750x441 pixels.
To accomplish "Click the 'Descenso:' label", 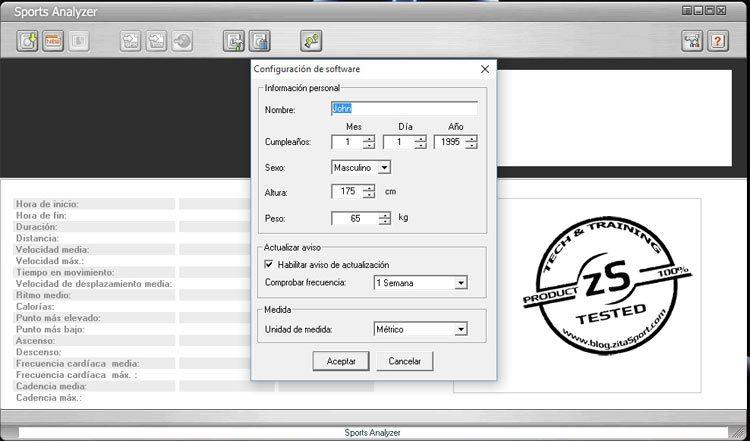I will [38, 353].
